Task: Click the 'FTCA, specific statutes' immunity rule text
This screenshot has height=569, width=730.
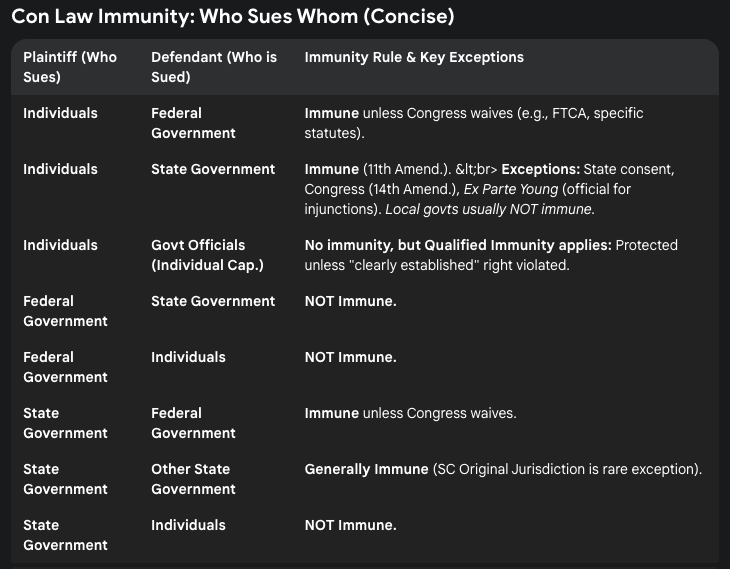Action: click(473, 123)
